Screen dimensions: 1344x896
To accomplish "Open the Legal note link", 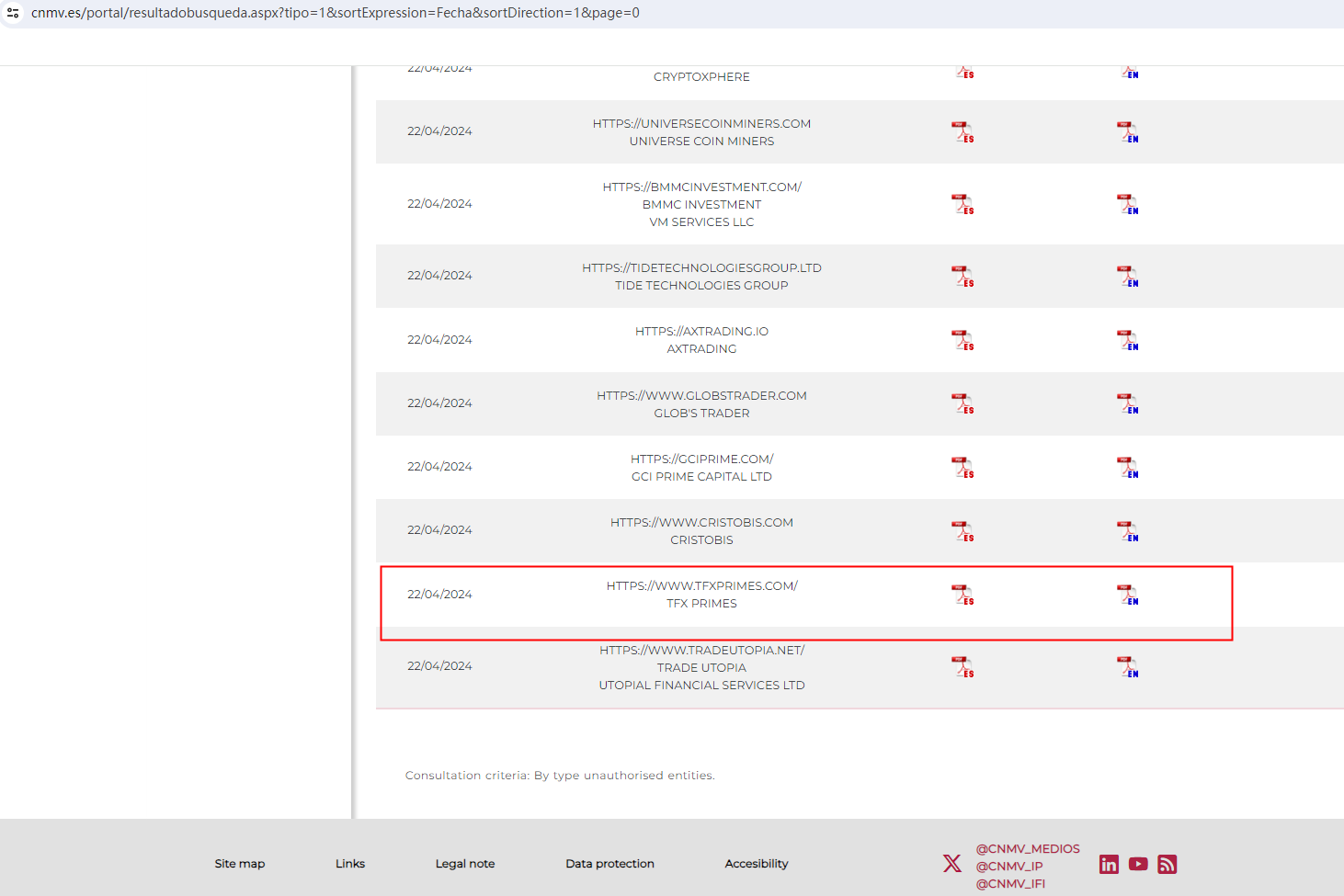I will click(465, 864).
